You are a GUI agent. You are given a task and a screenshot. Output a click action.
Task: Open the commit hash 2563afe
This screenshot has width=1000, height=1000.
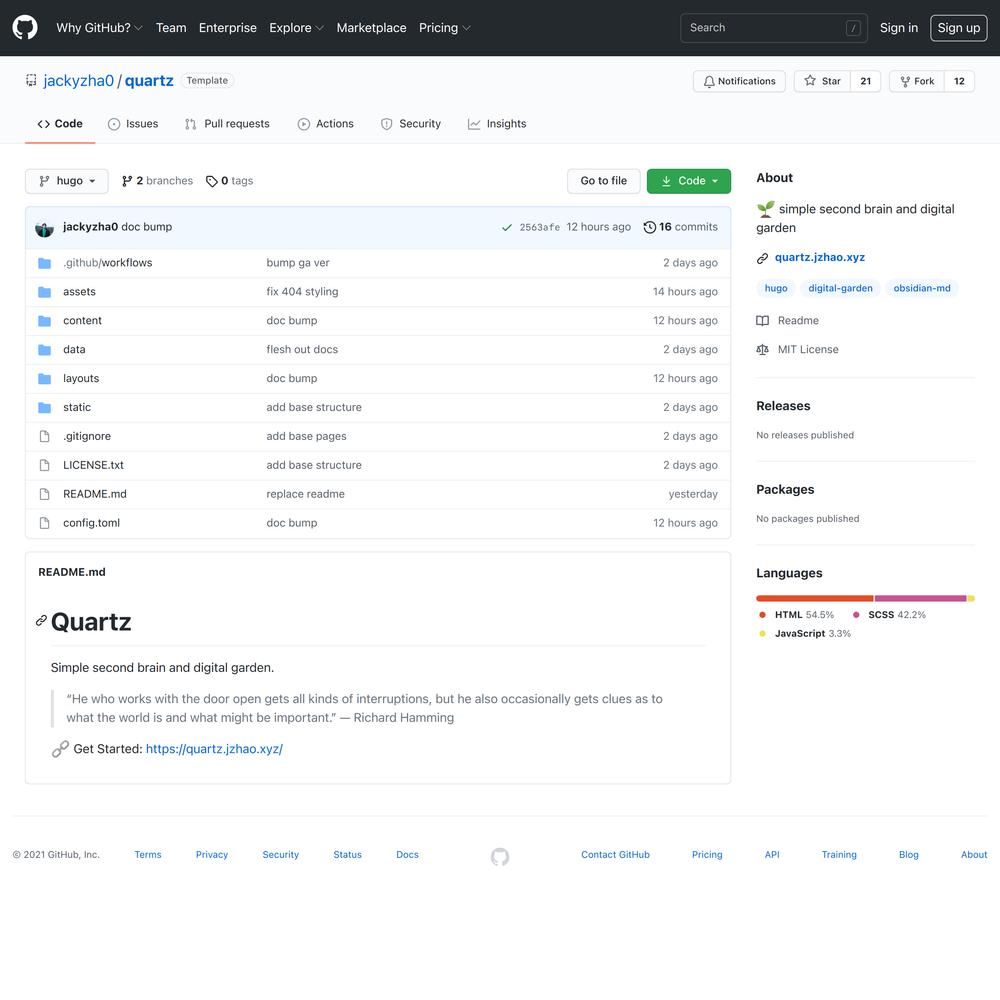(540, 227)
